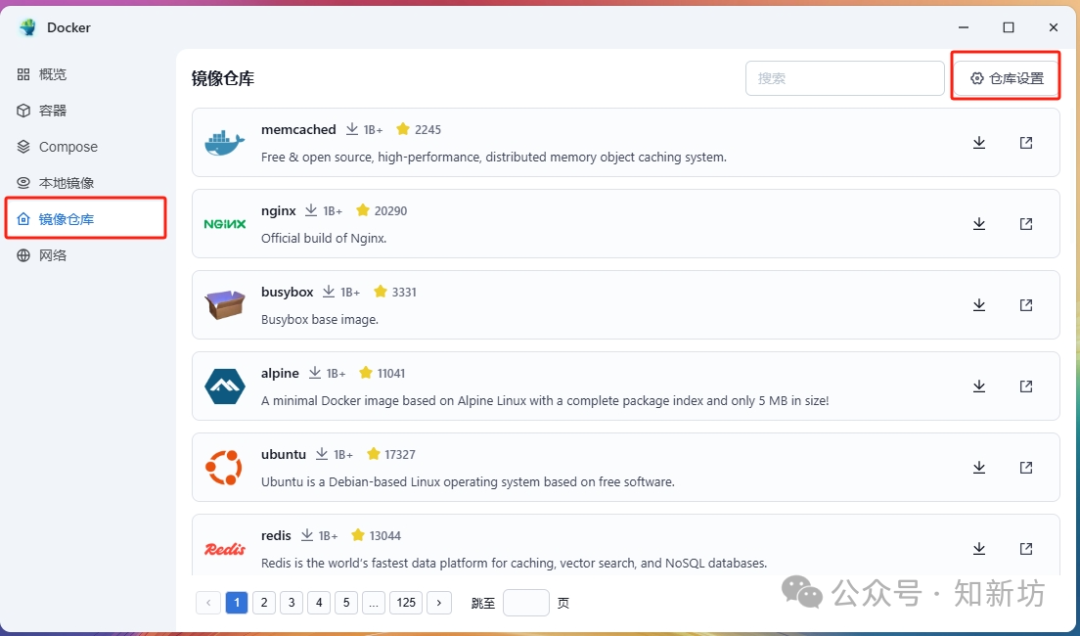Click the redis image name
The width and height of the screenshot is (1080, 636).
[x=276, y=535]
